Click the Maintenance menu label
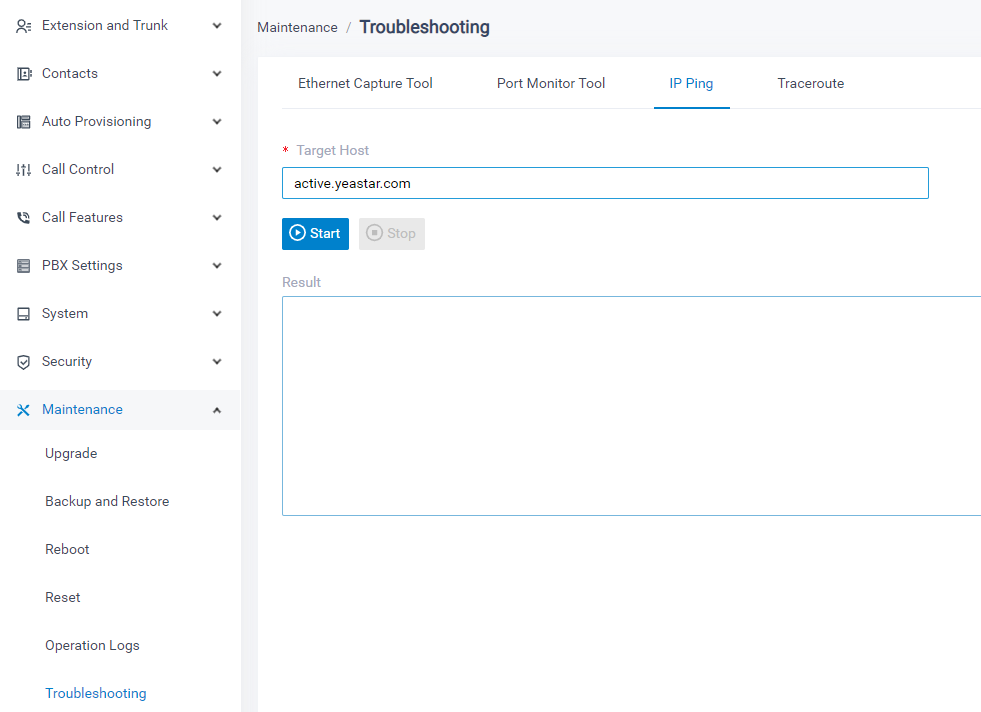This screenshot has width=981, height=712. click(x=82, y=410)
